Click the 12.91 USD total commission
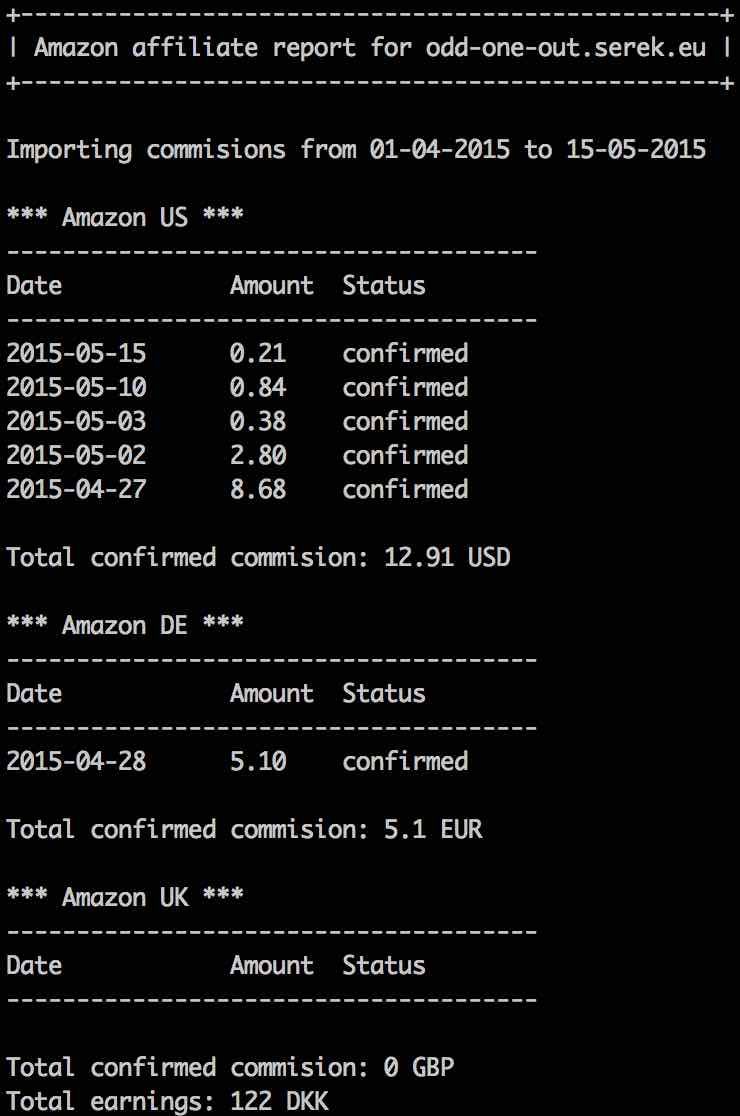Viewport: 740px width, 1116px height. point(447,557)
